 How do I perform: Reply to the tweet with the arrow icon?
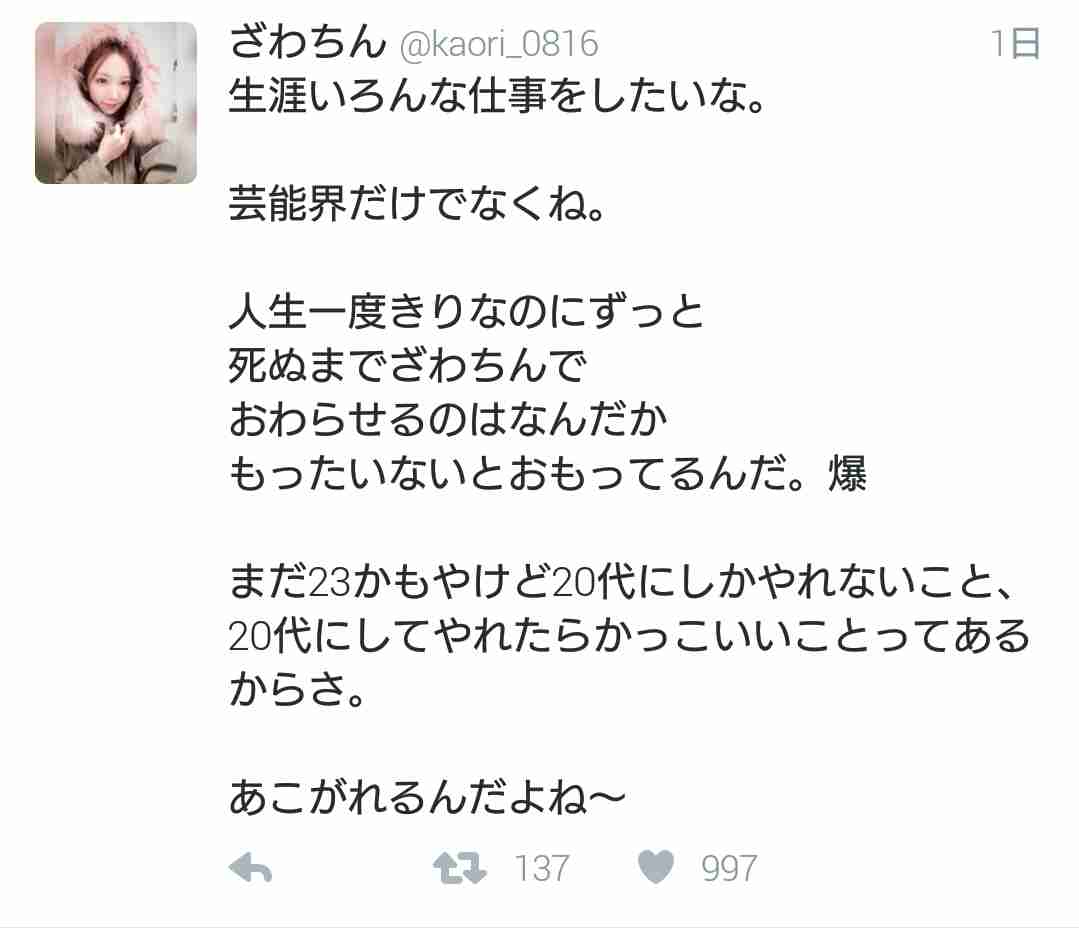[250, 867]
